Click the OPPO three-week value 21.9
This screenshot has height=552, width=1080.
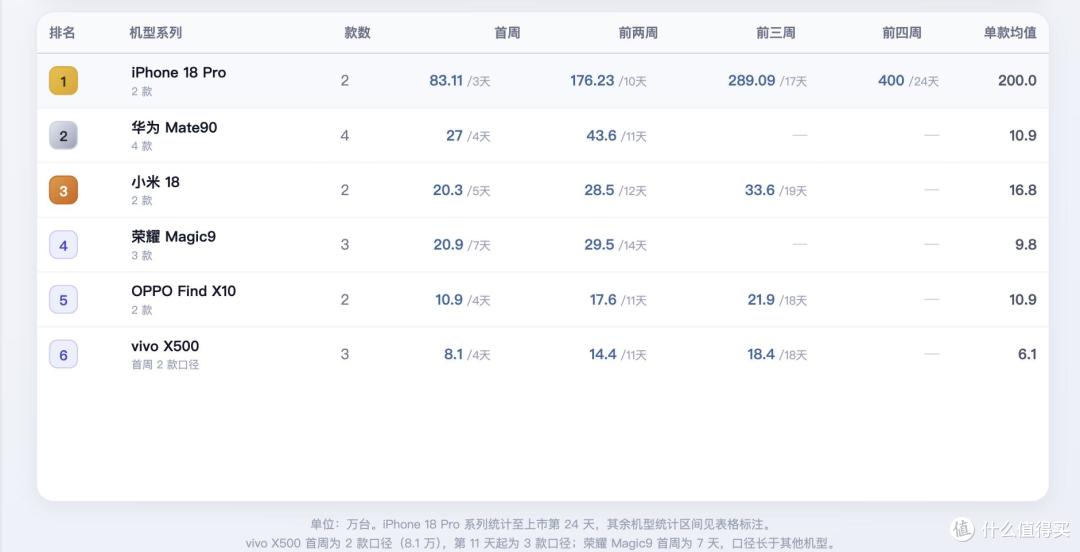[761, 300]
